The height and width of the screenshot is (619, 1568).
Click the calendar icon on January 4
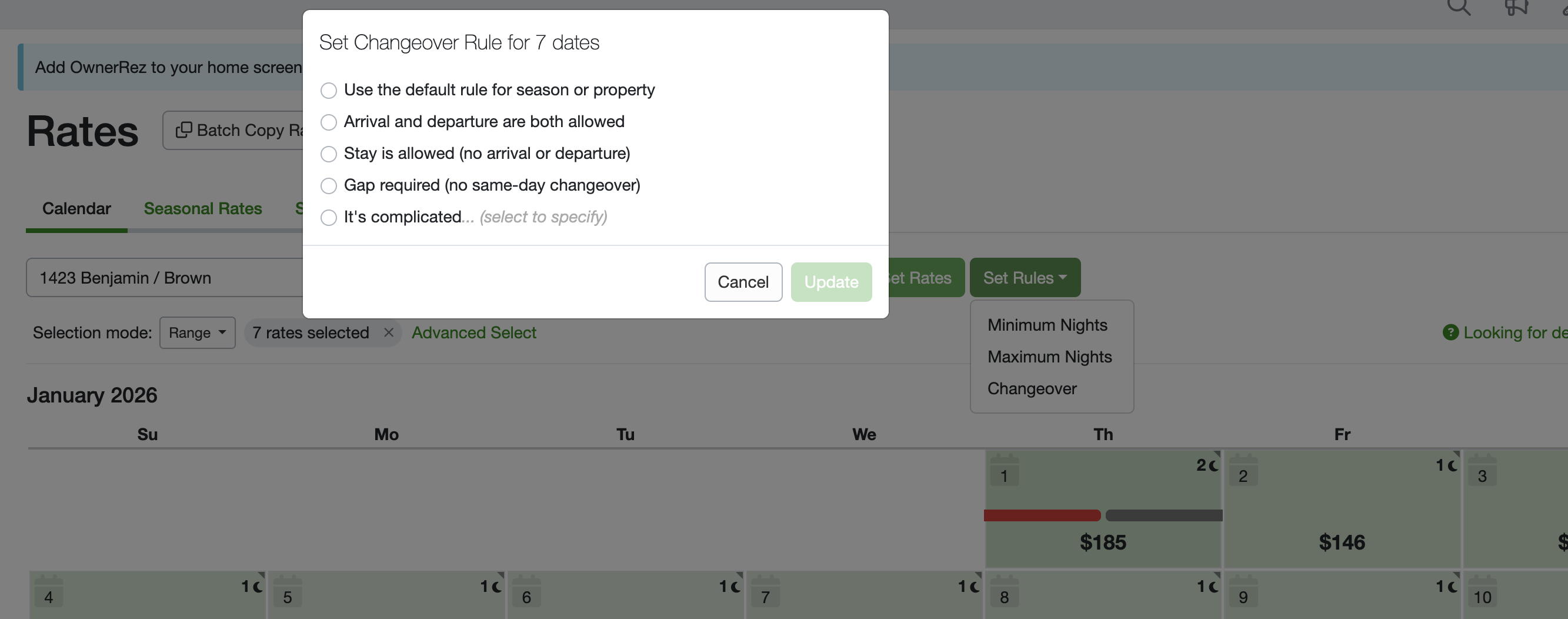click(49, 591)
